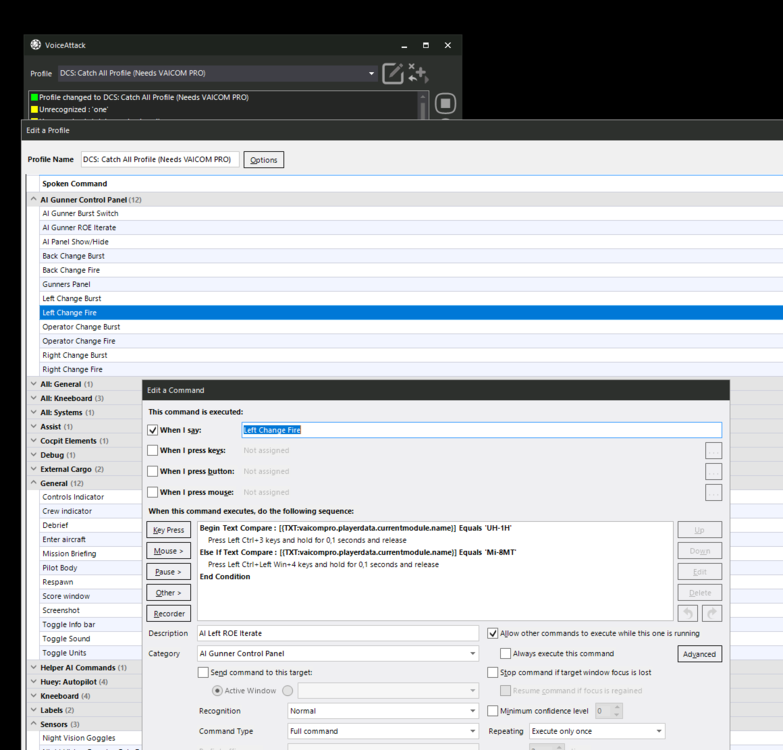The image size is (783, 750).
Task: Open the Mouse > action menu
Action: click(x=169, y=551)
